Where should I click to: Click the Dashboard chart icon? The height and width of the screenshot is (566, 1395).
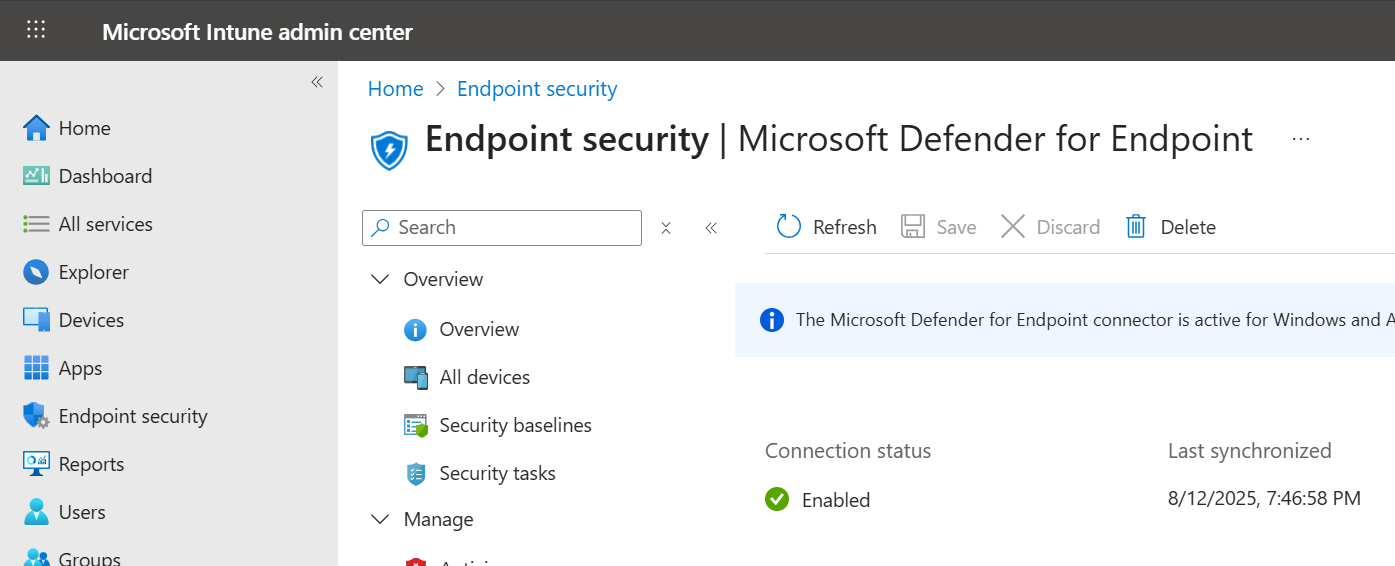36,176
